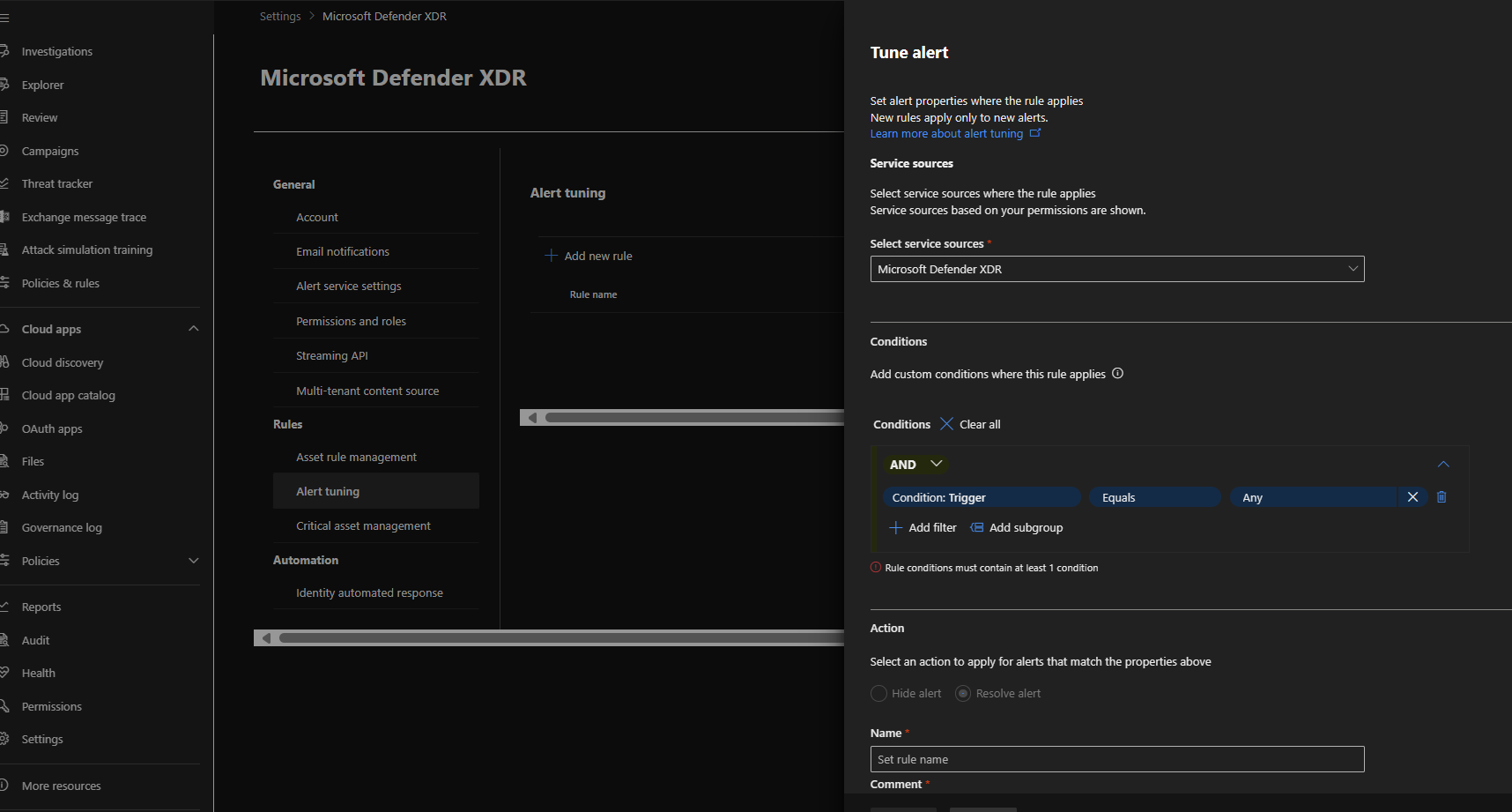
Task: Click the Activity log icon
Action: pyautogui.click(x=4, y=495)
